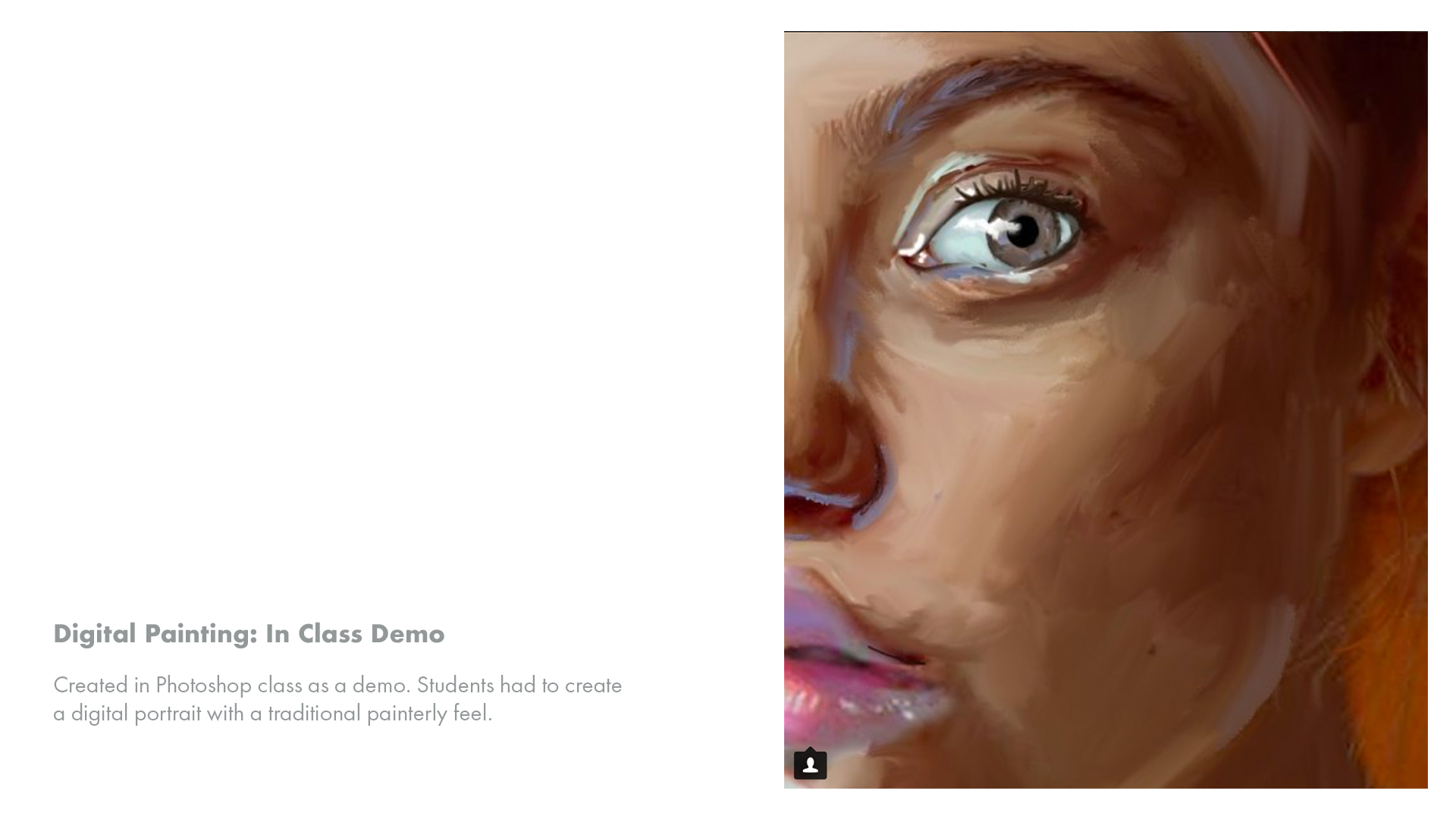This screenshot has width=1456, height=819.
Task: Click the tagged-person icon on the painting
Action: pos(810,764)
